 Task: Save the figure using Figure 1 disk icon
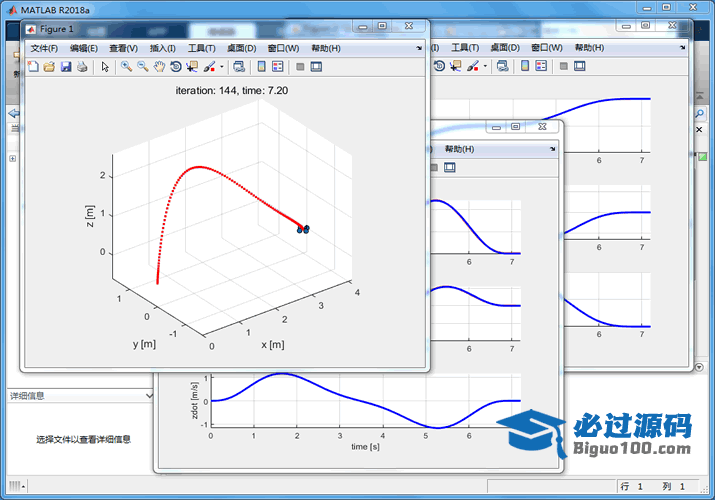[65, 67]
